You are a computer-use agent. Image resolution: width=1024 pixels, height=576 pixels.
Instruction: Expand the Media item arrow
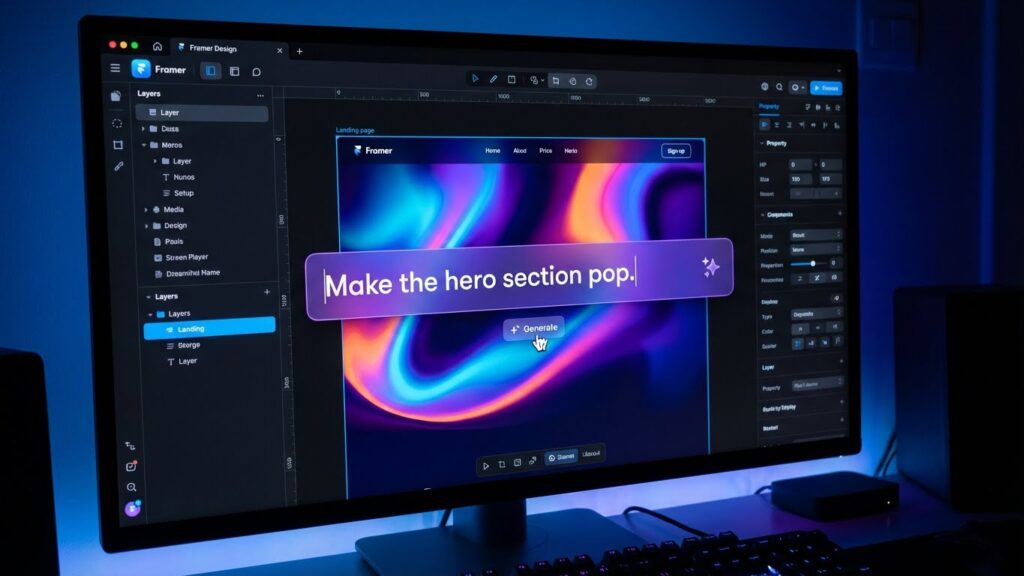[146, 210]
